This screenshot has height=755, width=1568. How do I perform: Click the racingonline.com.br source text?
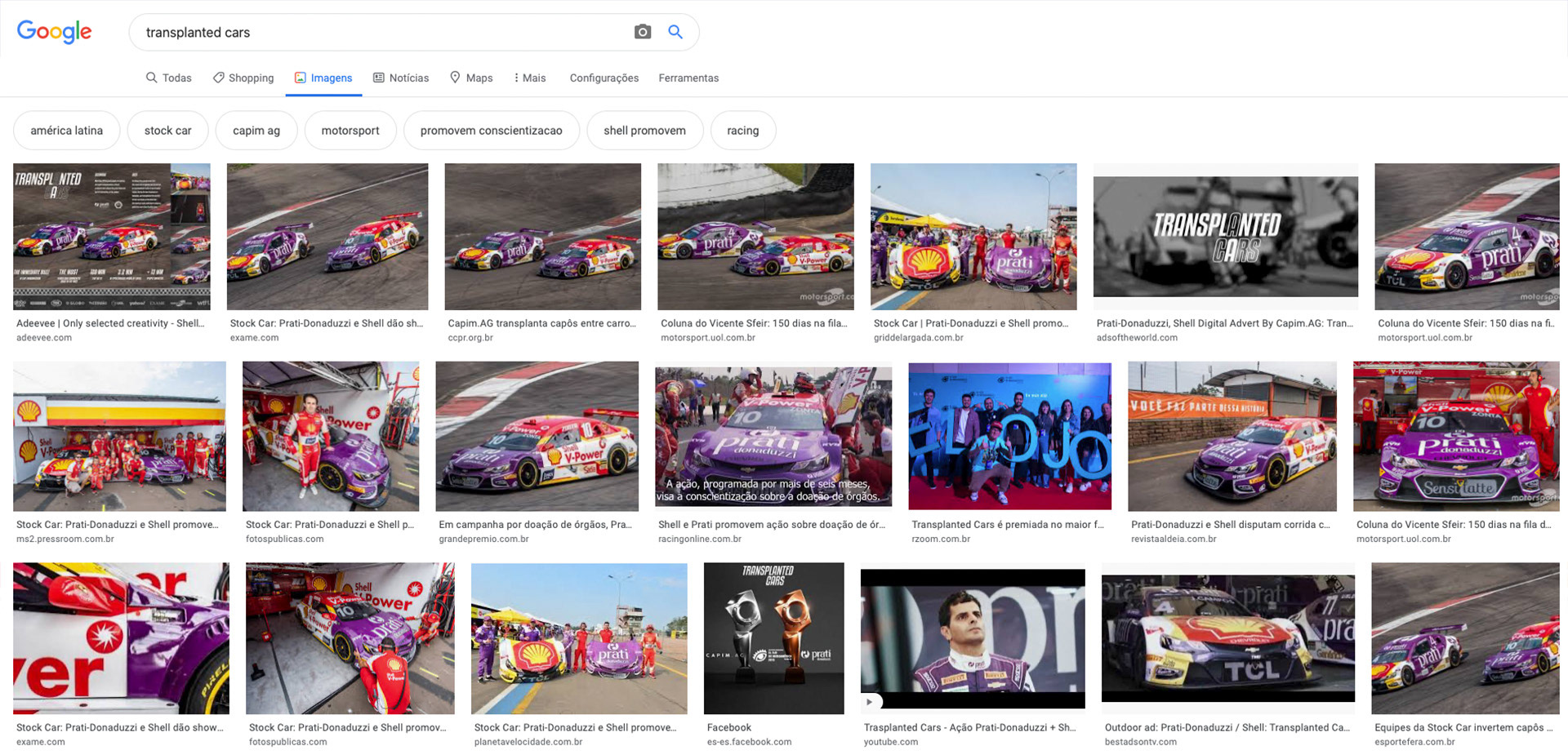tap(700, 539)
